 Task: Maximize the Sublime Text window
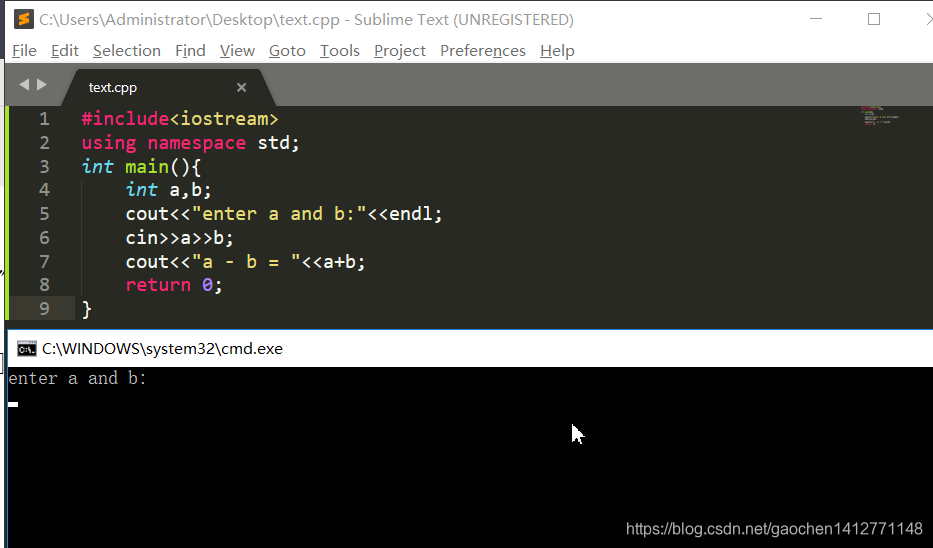pyautogui.click(x=873, y=19)
